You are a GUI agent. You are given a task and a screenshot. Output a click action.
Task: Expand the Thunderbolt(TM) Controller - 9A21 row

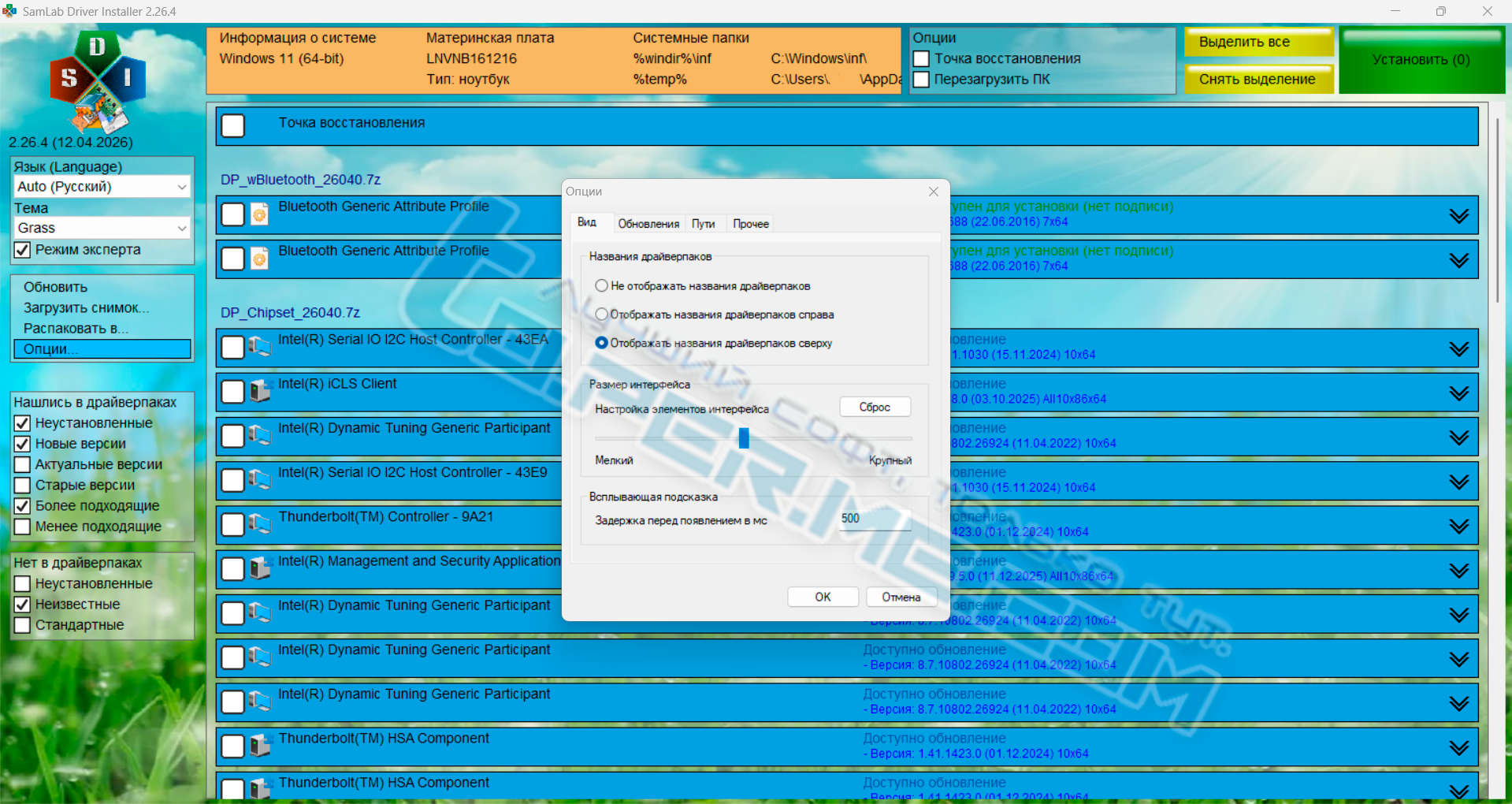1459,527
